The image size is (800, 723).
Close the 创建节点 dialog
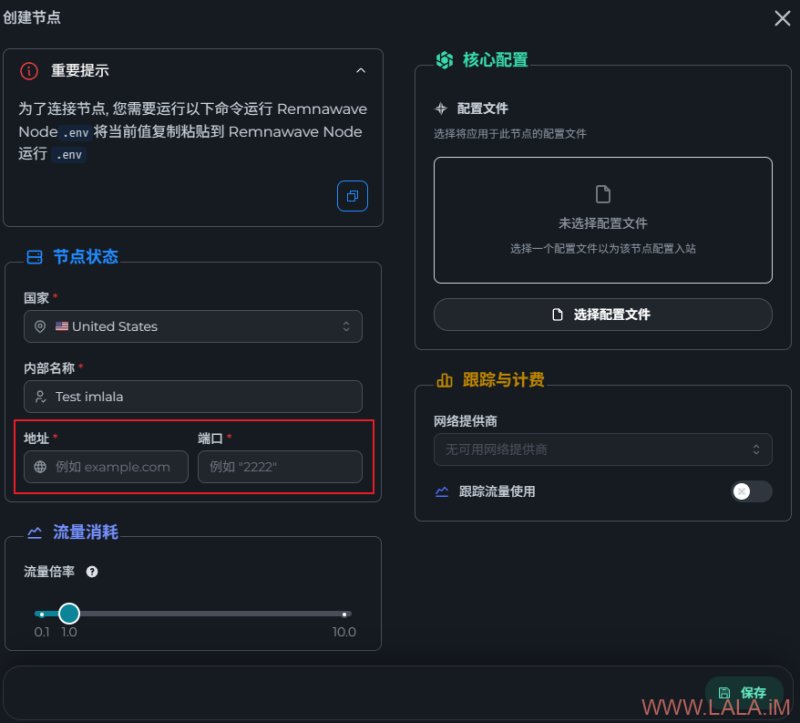(782, 18)
